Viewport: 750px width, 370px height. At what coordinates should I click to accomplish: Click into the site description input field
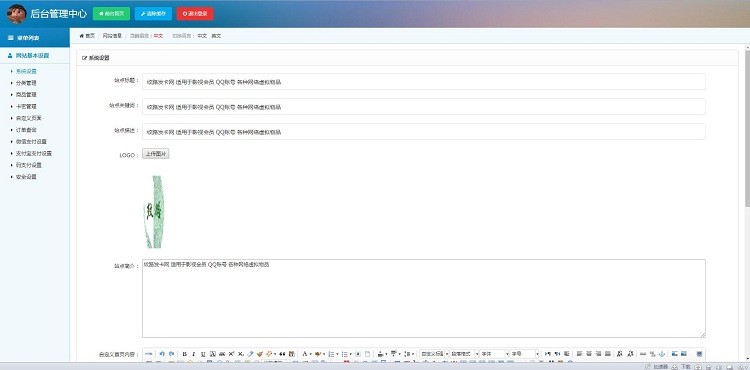tap(424, 131)
